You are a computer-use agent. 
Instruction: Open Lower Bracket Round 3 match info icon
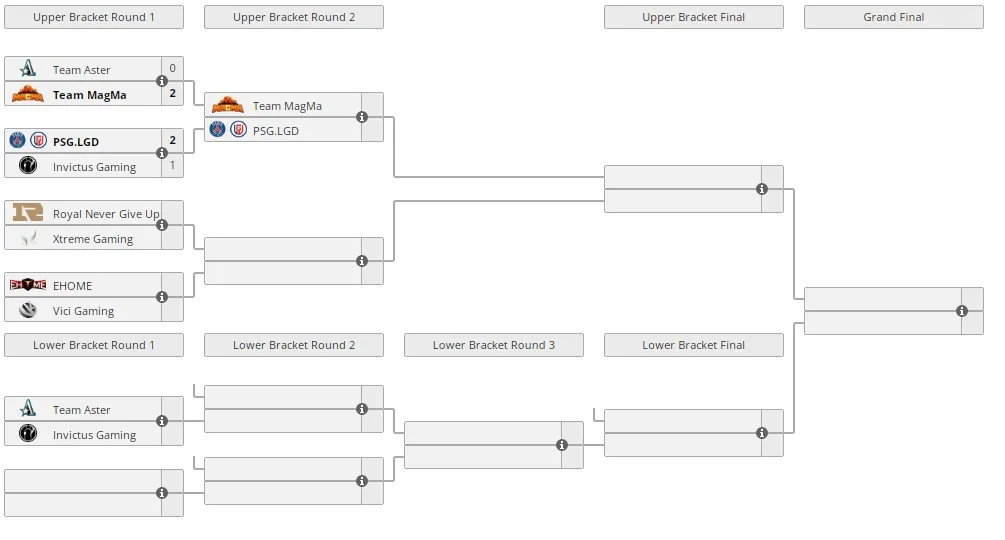562,445
